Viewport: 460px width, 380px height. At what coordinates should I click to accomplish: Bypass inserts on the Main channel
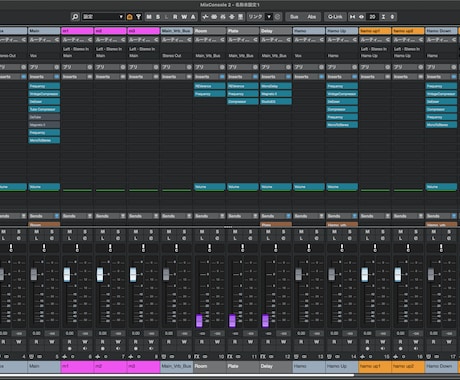(x=57, y=77)
